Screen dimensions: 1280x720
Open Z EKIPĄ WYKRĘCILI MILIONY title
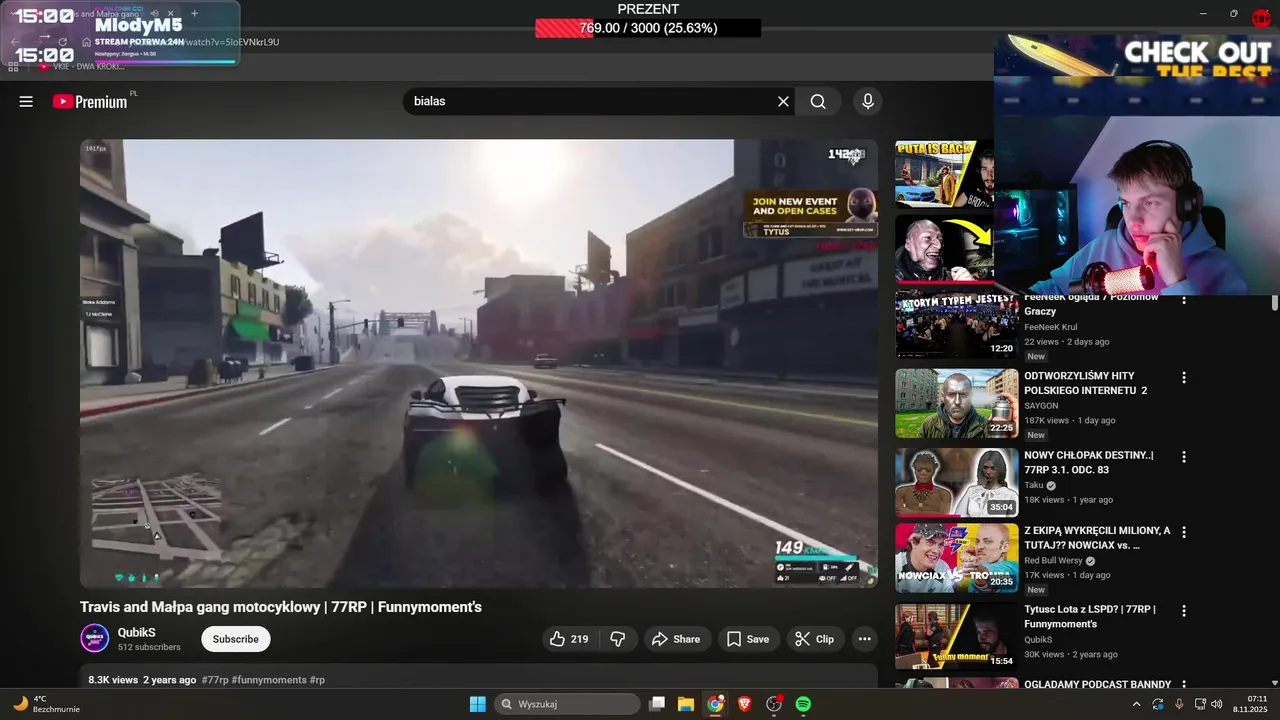1097,538
